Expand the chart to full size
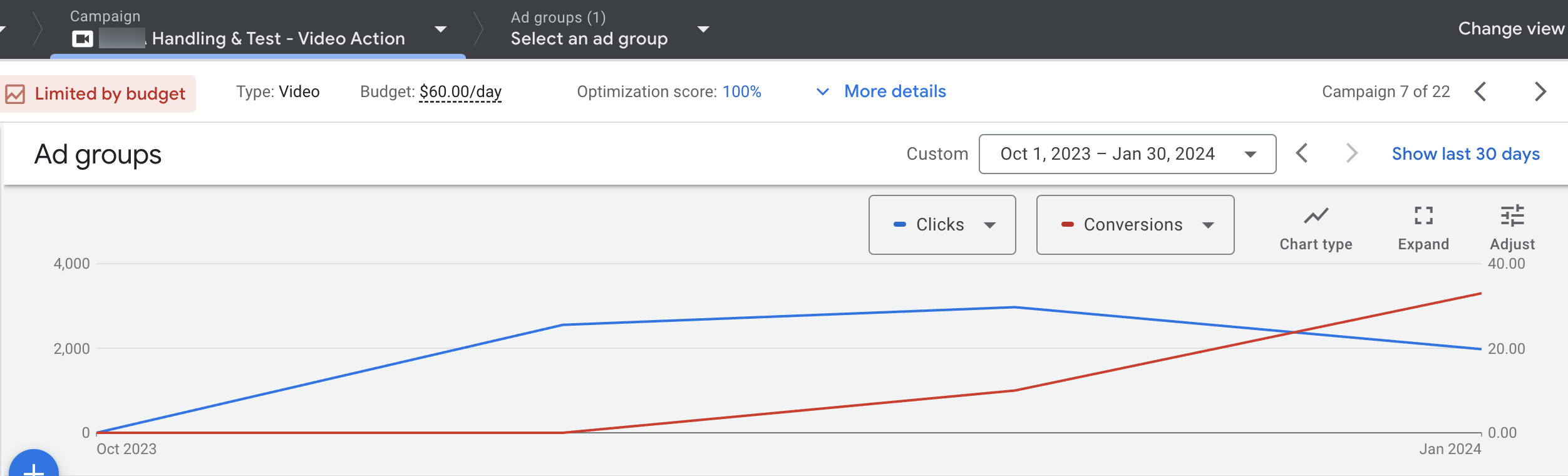1568x476 pixels. pos(1423,217)
